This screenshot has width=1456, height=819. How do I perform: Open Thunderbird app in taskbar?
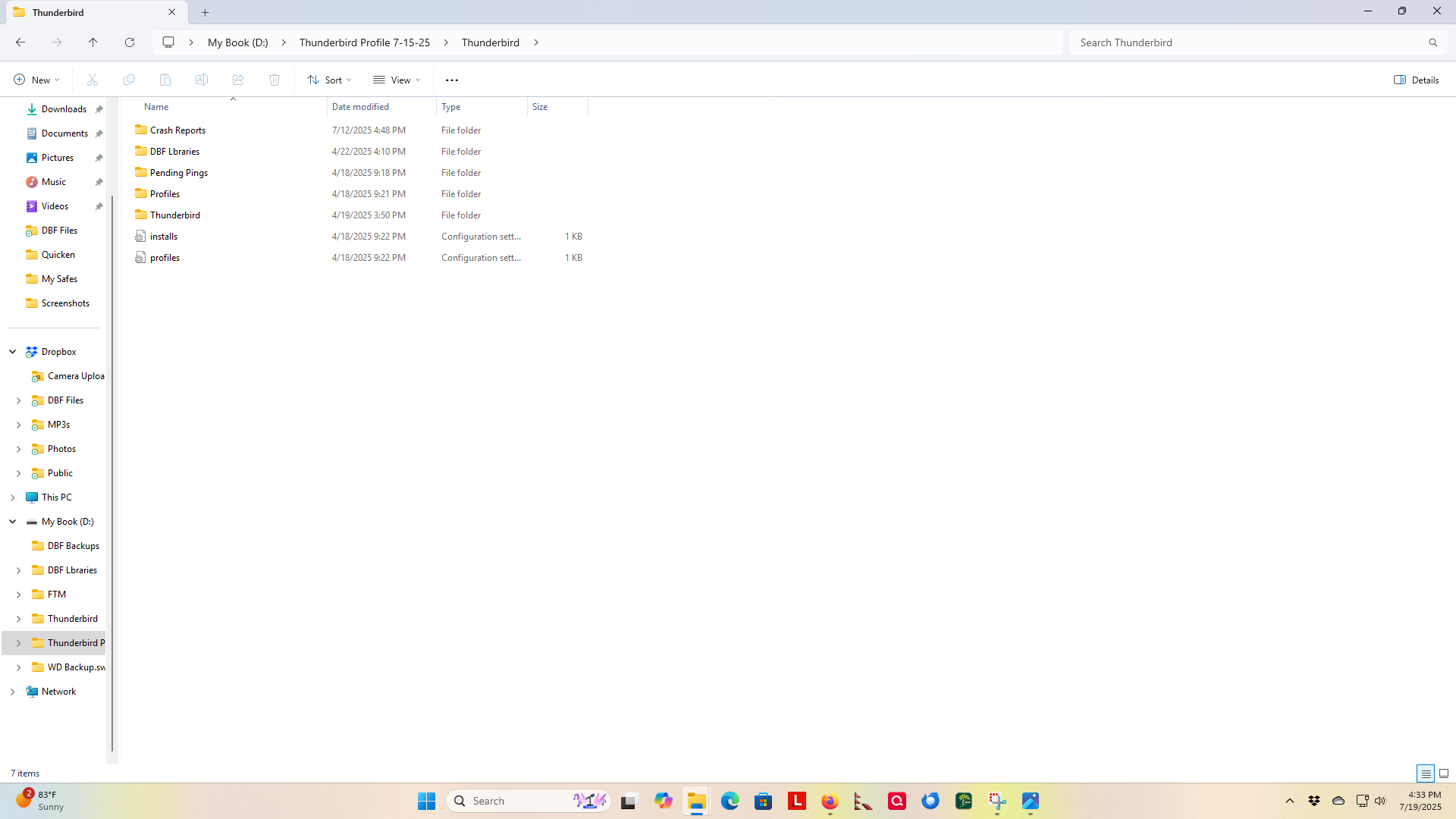pyautogui.click(x=930, y=801)
